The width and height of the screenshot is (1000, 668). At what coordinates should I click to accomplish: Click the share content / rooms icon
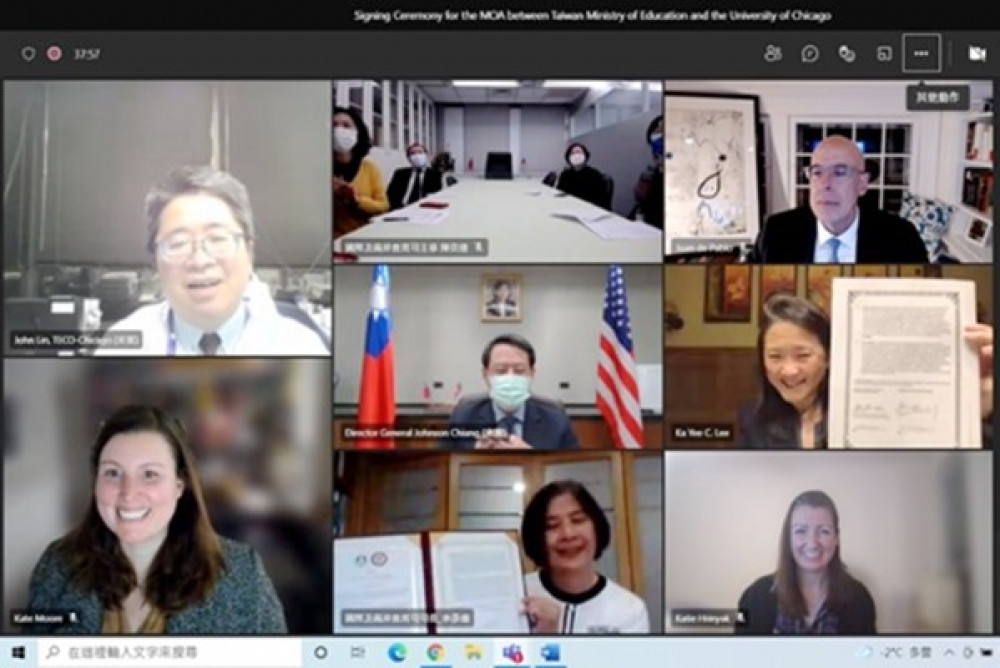click(x=884, y=54)
